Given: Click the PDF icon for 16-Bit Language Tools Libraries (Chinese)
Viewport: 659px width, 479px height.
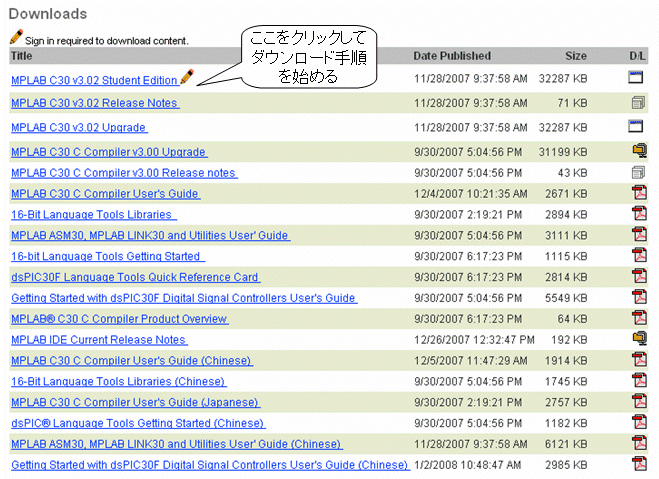Looking at the screenshot, I should pyautogui.click(x=640, y=380).
